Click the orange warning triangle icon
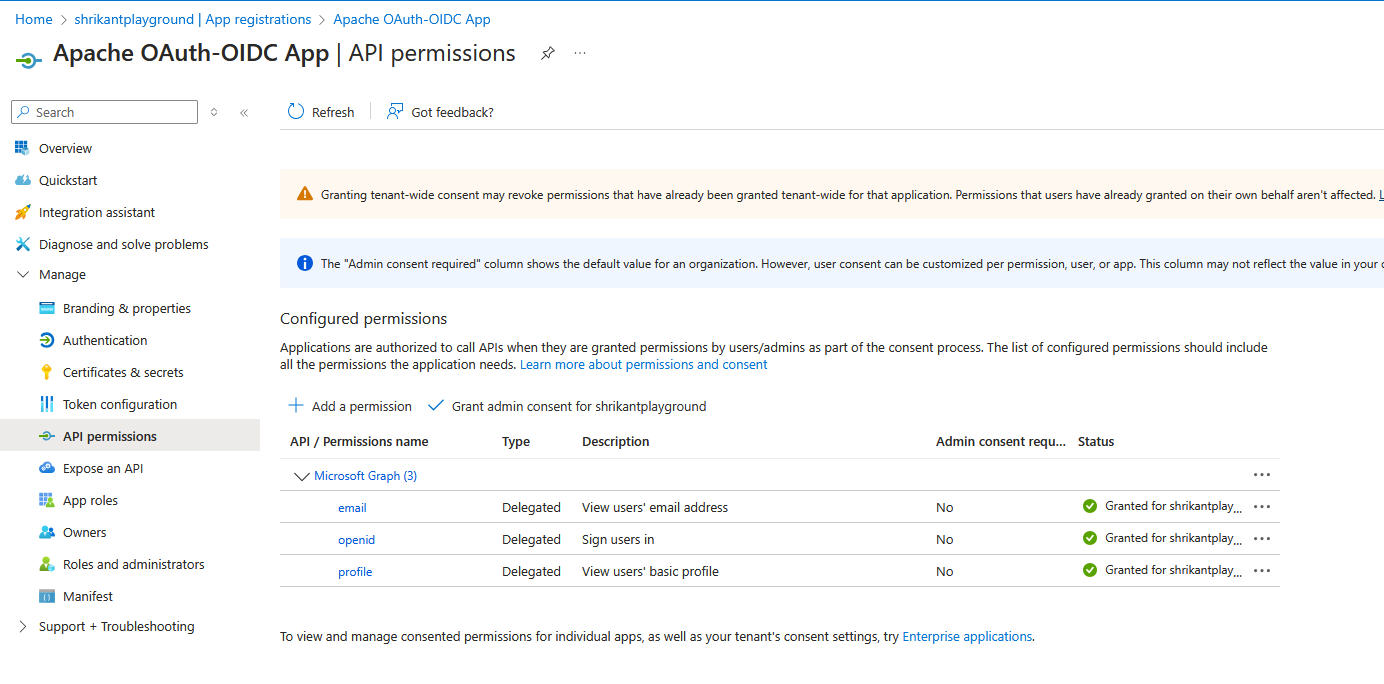This screenshot has width=1384, height=684. (305, 194)
